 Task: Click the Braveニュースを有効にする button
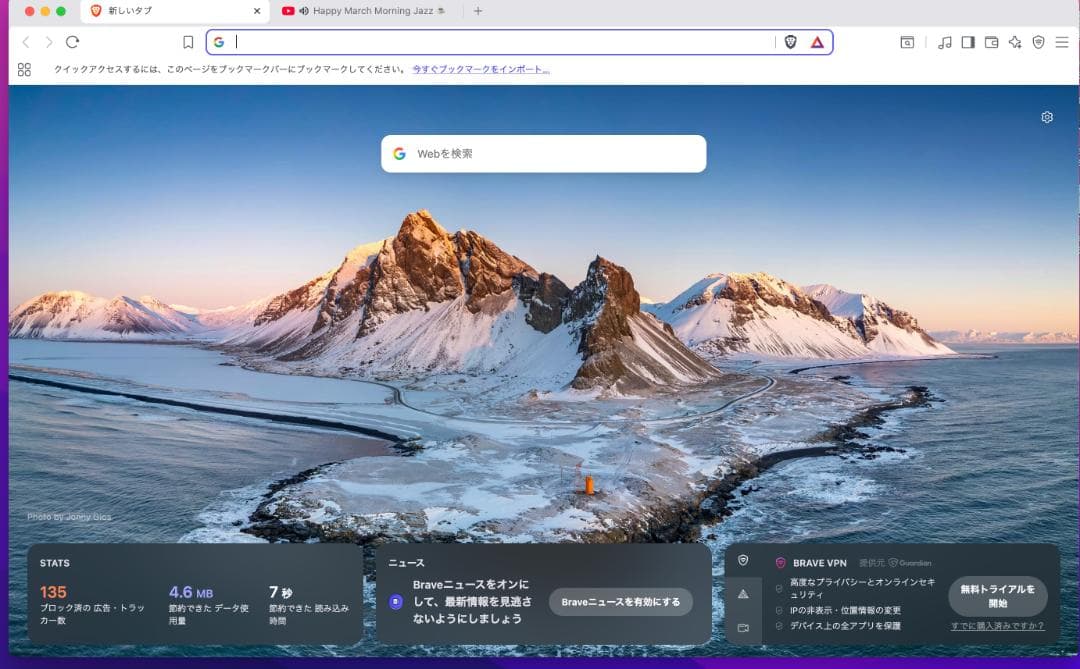coord(620,602)
